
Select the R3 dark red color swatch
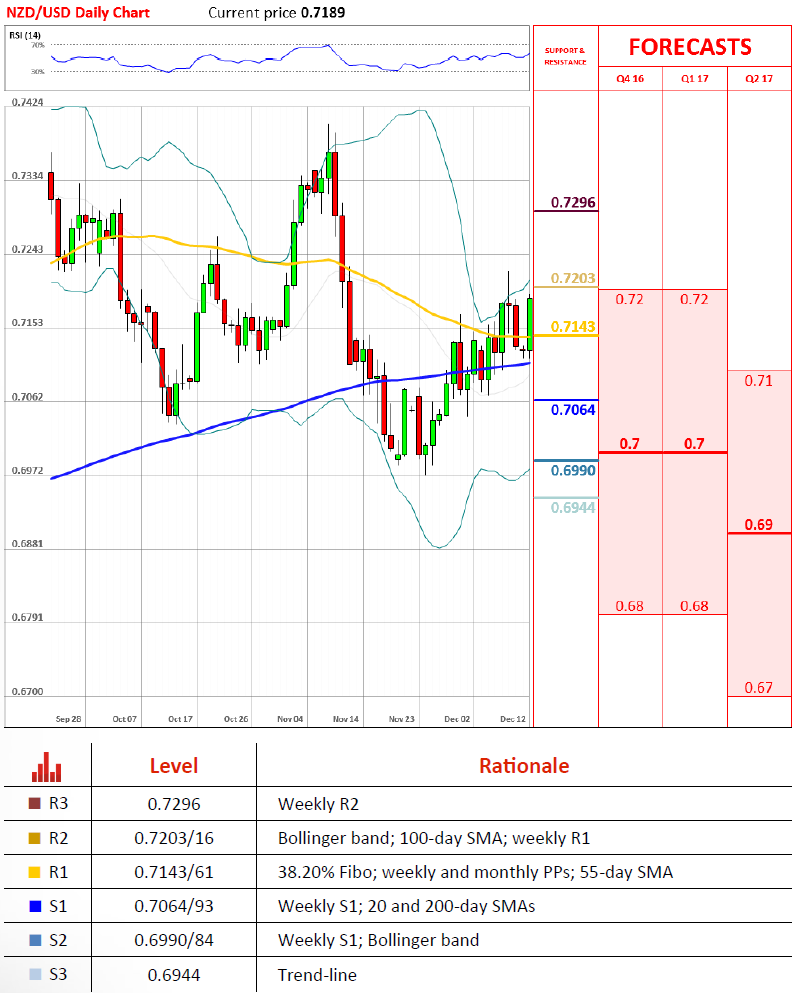pos(35,803)
